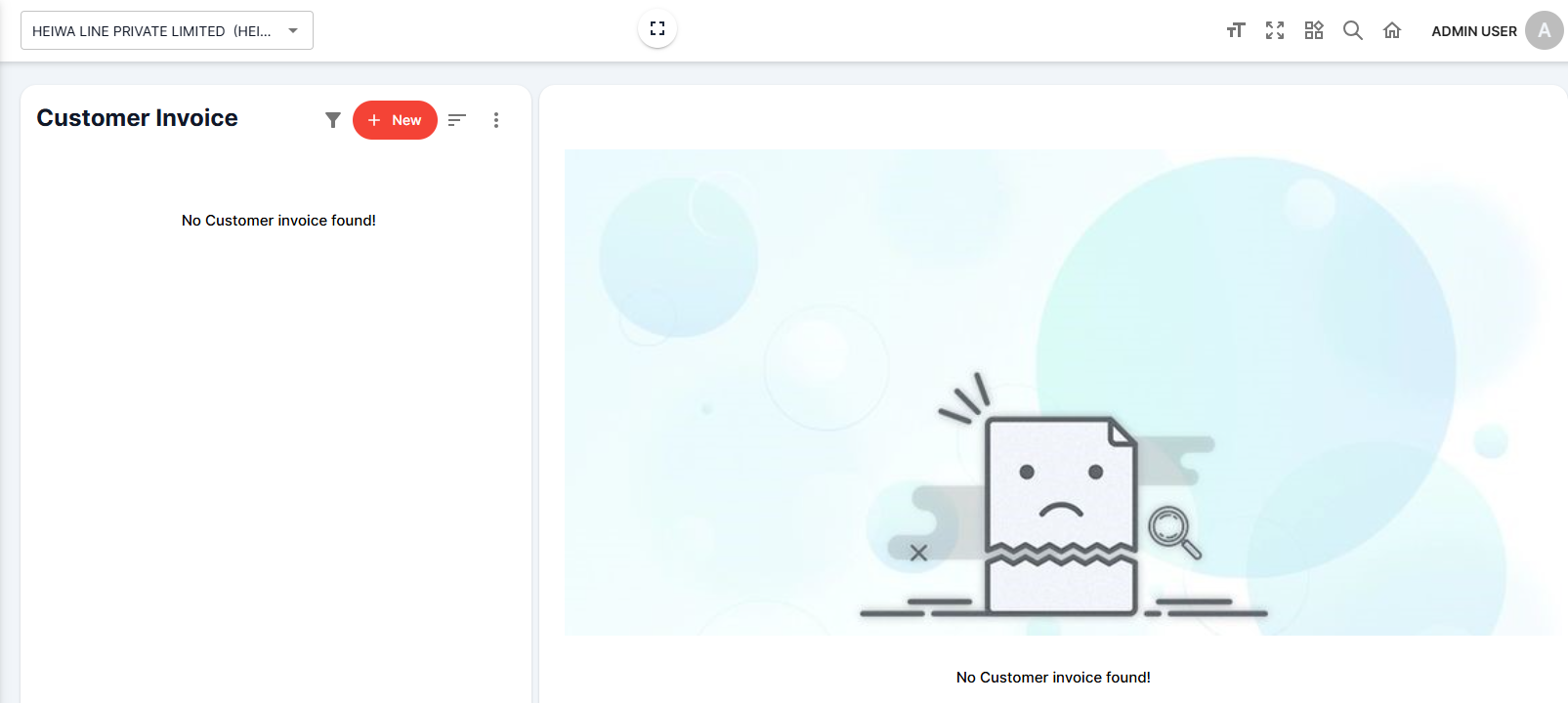Viewport: 1568px width, 703px height.
Task: Open the HEIWA LINE PRIVATE LIMITED company selector
Action: pyautogui.click(x=151, y=31)
